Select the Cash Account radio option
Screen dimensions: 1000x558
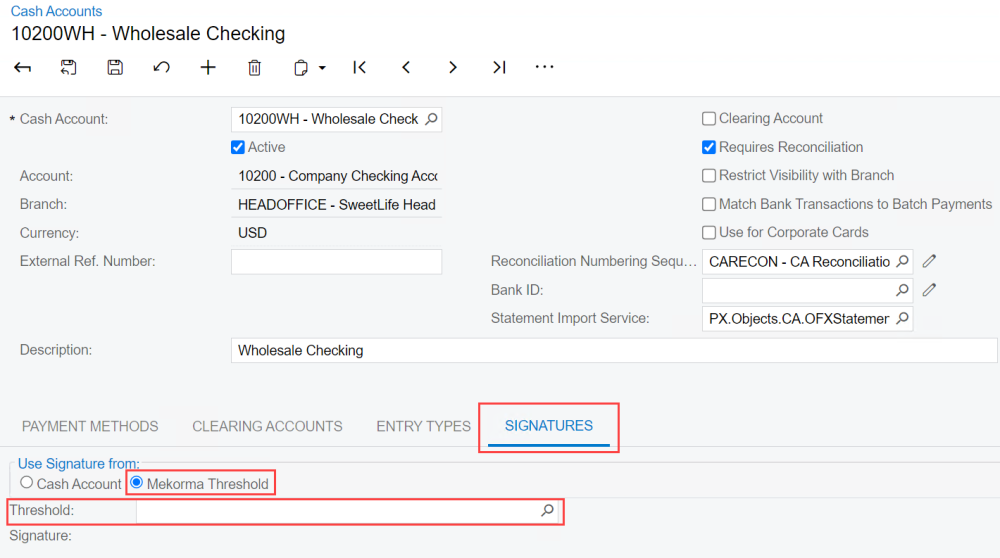click(27, 483)
